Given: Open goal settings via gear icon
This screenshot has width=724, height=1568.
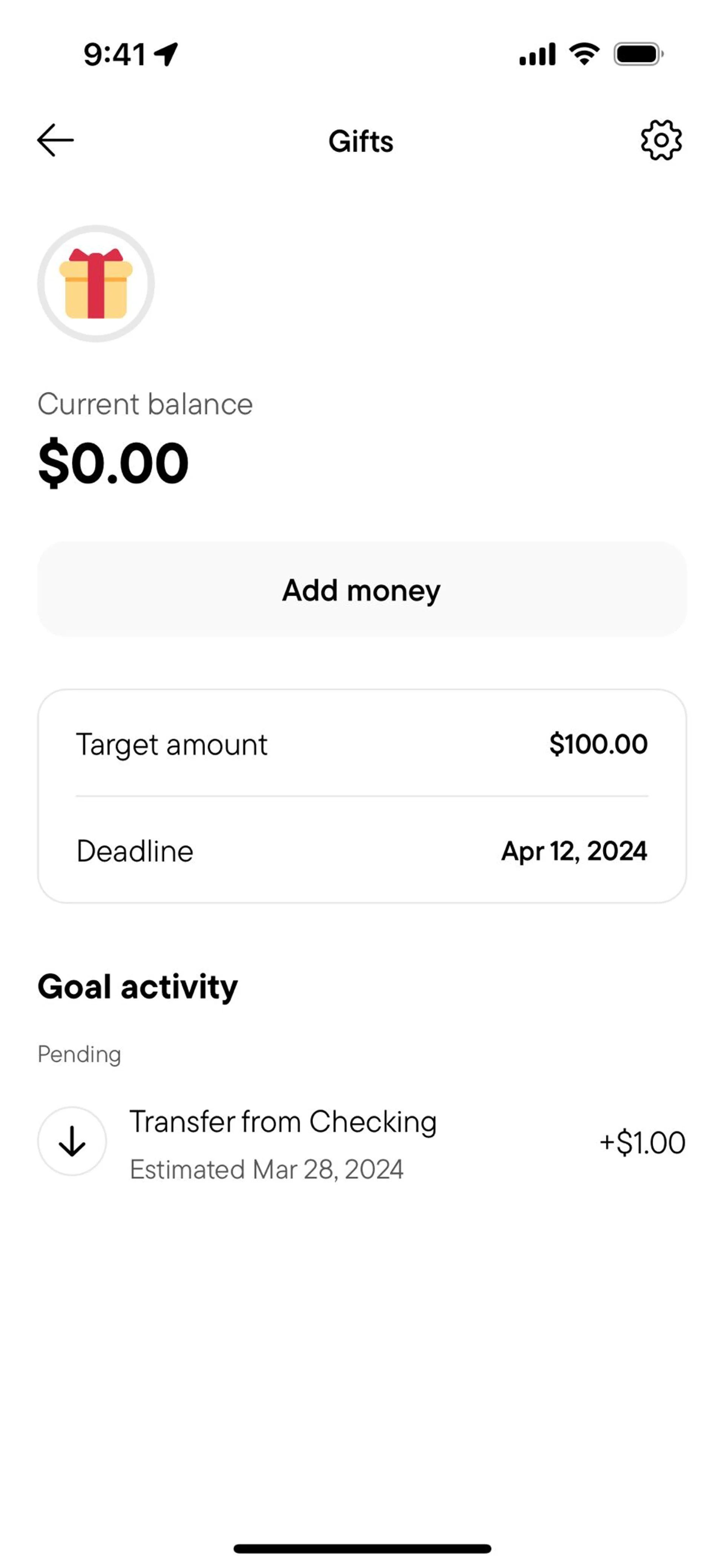Looking at the screenshot, I should click(x=661, y=141).
